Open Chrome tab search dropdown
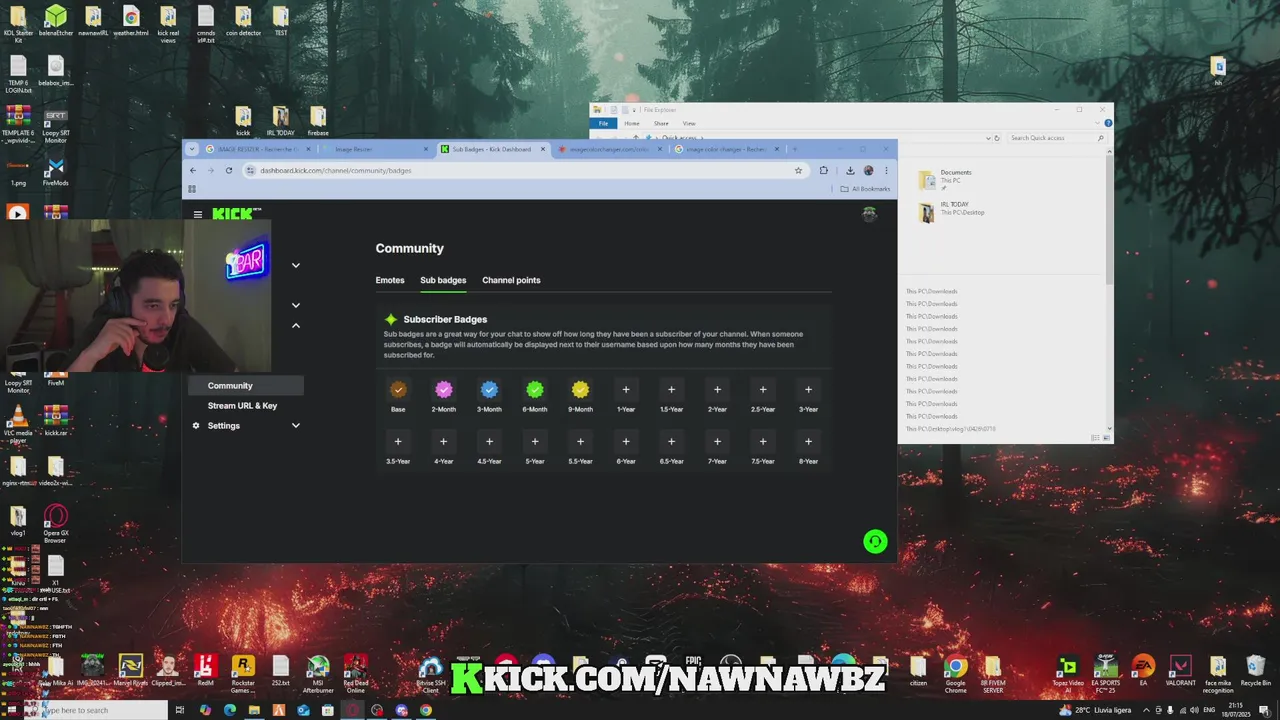 pyautogui.click(x=193, y=149)
